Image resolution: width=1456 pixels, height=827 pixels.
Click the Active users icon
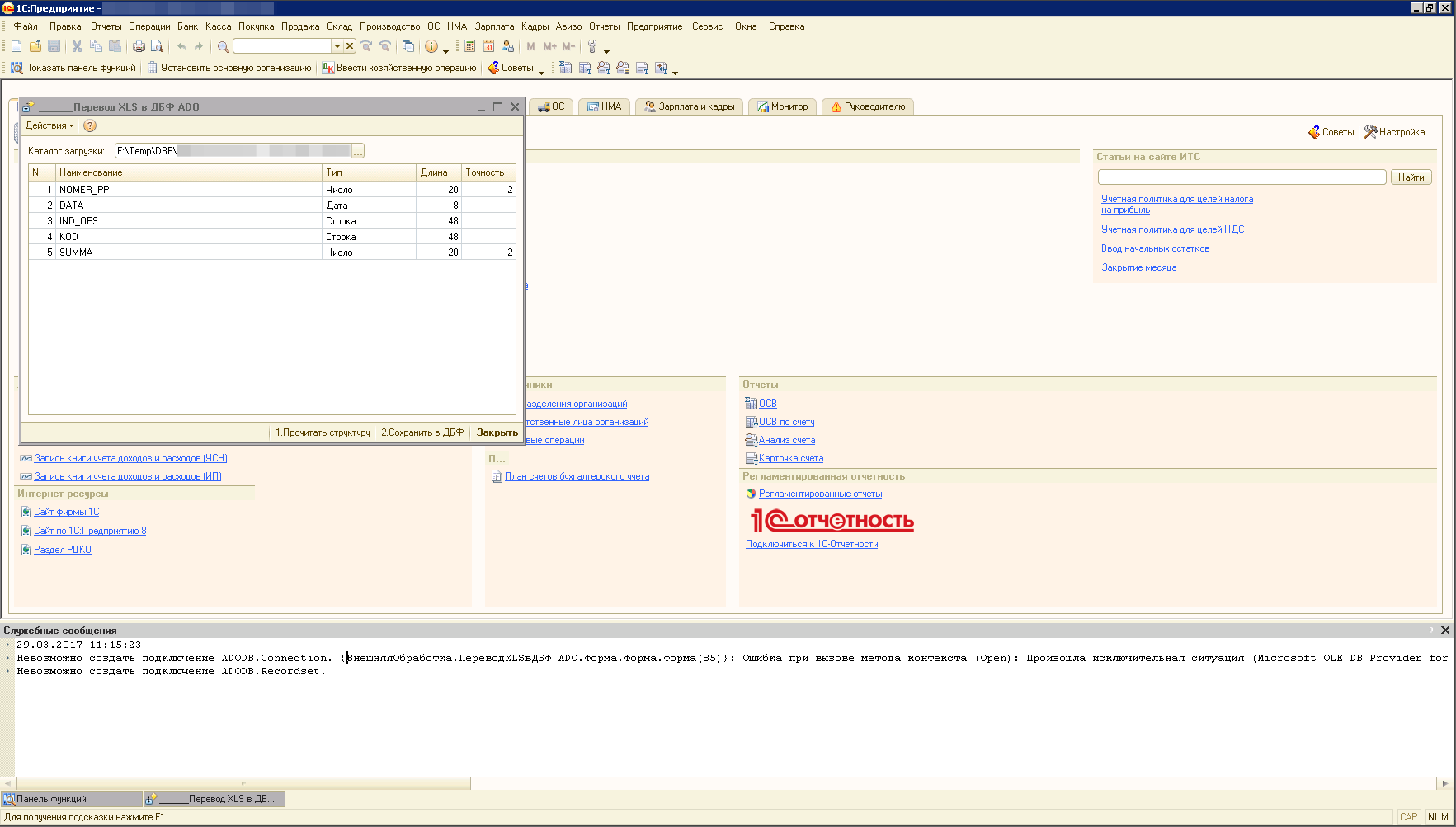508,46
